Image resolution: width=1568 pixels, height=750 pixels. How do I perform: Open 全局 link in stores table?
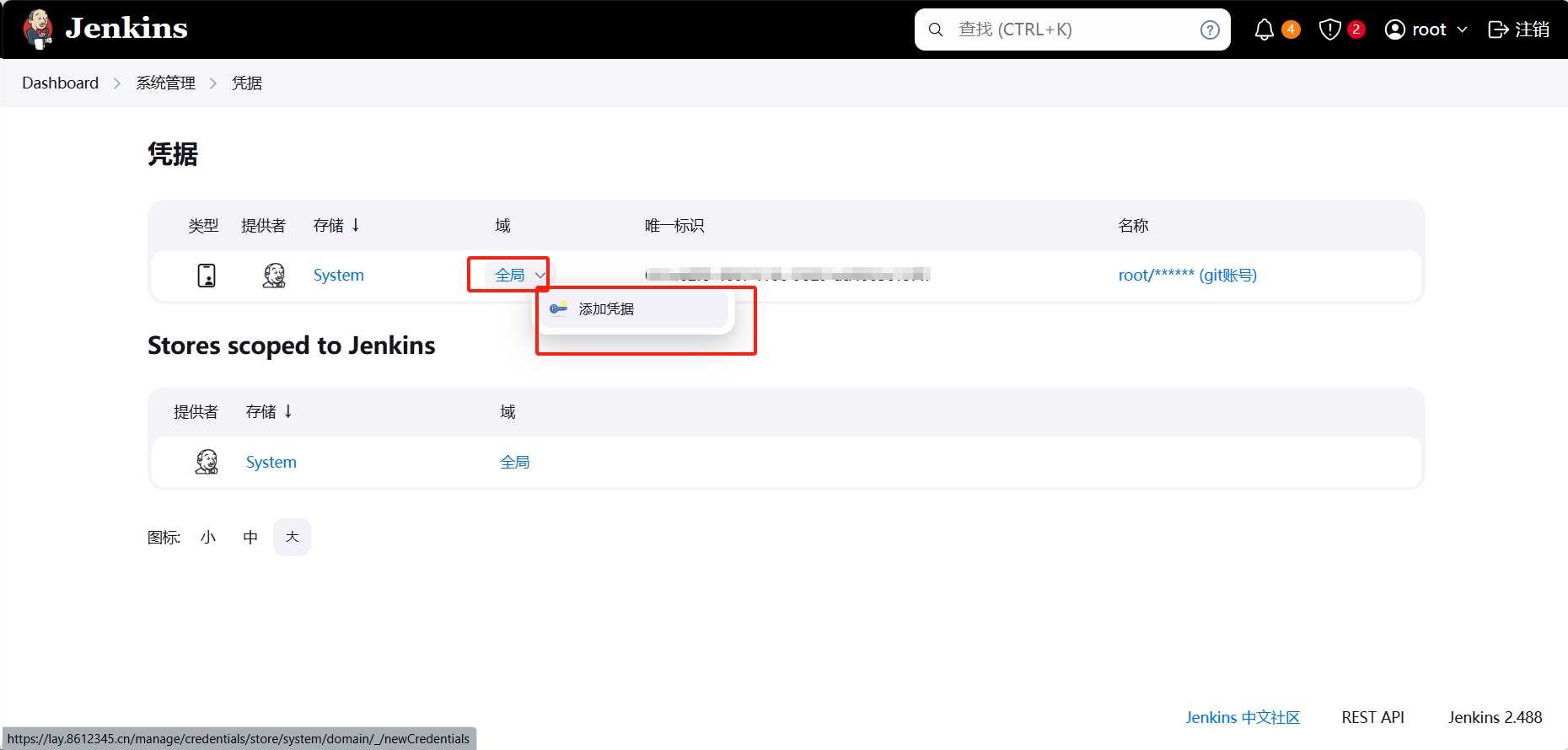click(515, 462)
